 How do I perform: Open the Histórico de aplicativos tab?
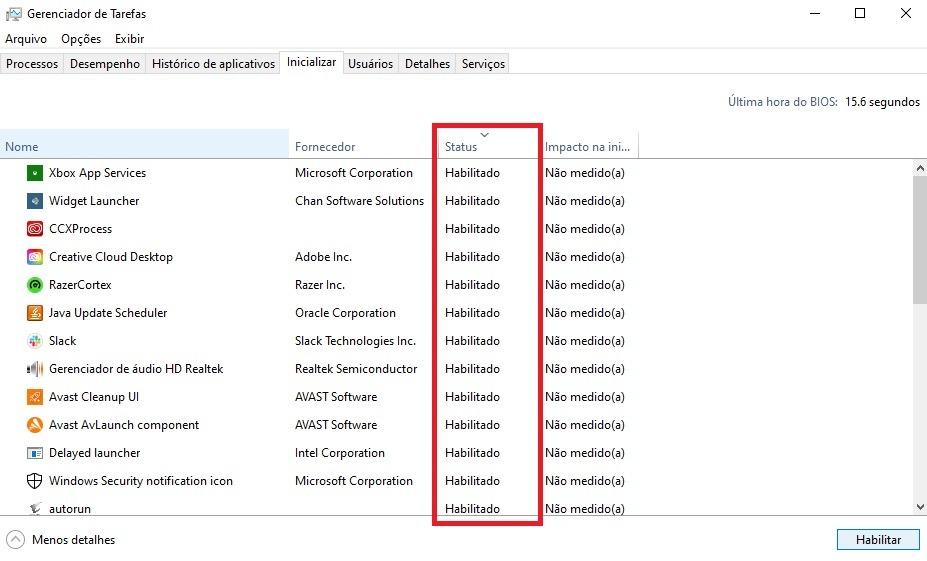(213, 64)
